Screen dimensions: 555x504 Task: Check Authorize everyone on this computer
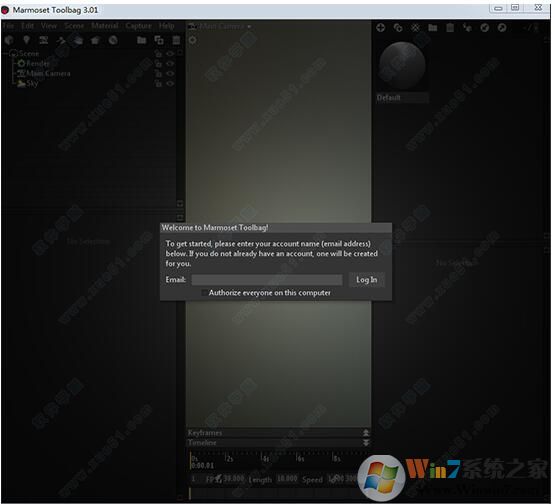[x=204, y=293]
